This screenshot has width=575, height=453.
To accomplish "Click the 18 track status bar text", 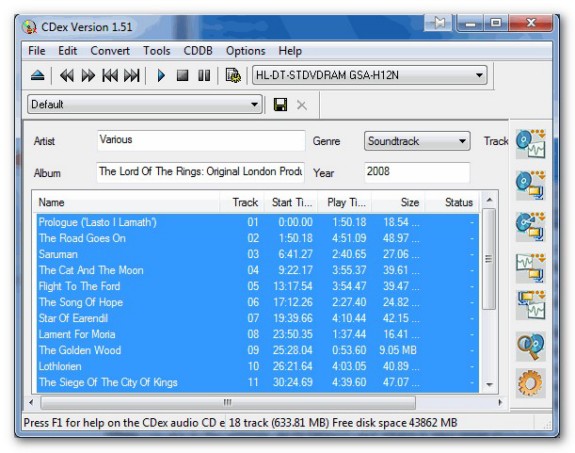I will pyautogui.click(x=342, y=423).
